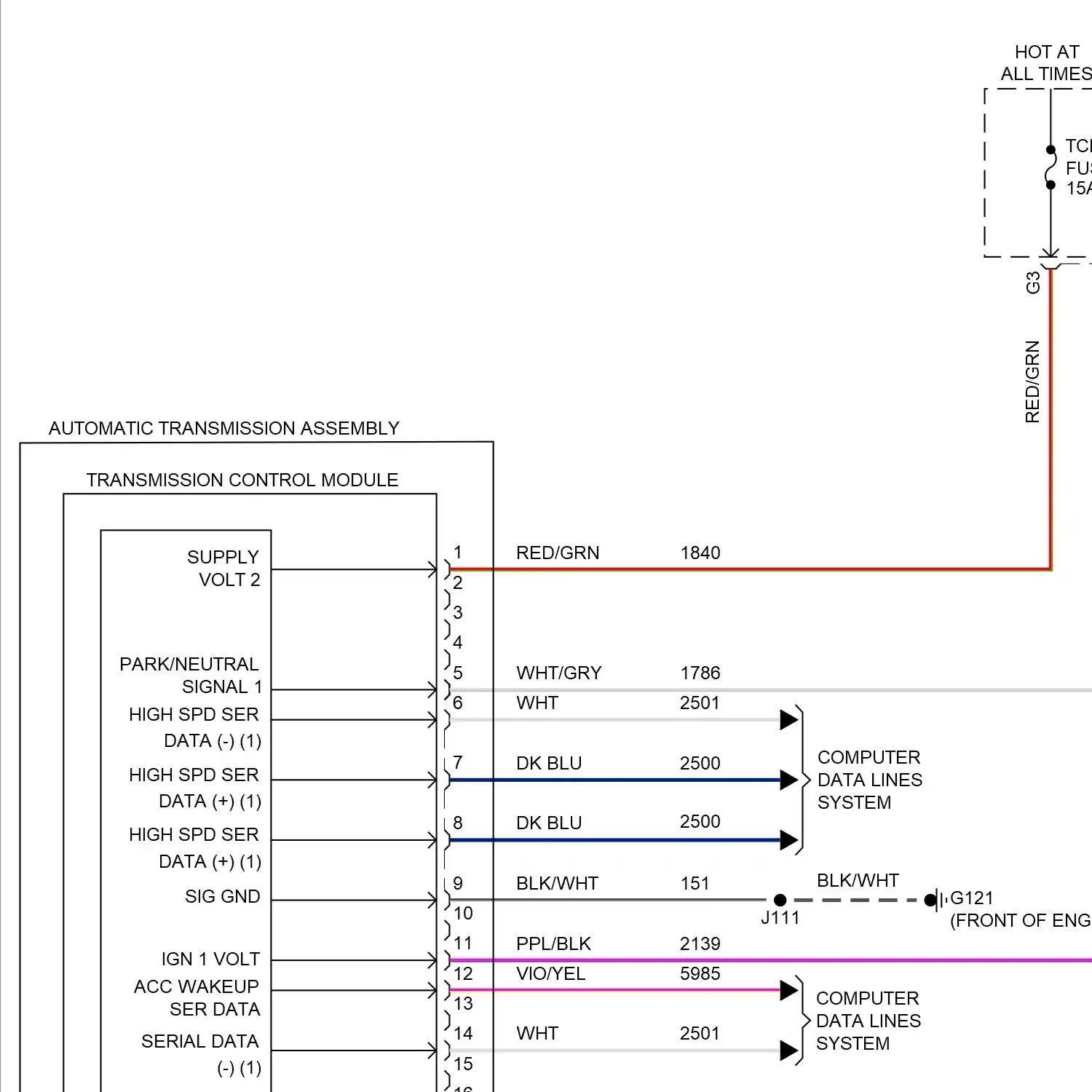
Task: Click connector pin number 10
Action: 464,913
